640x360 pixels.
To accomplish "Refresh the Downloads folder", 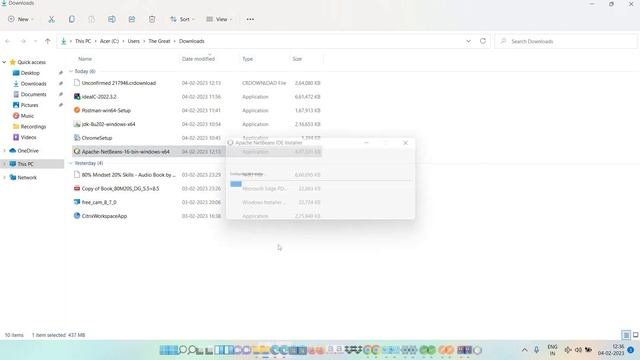I will pos(483,41).
